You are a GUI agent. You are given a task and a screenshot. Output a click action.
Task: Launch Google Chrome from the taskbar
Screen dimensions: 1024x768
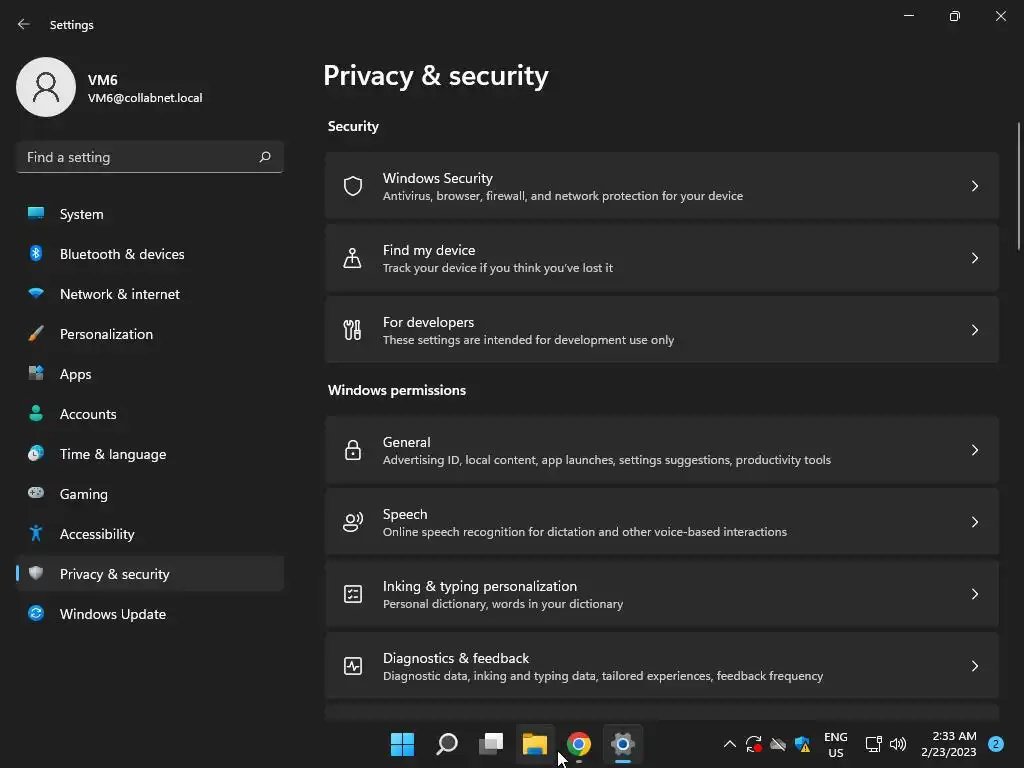coord(579,744)
